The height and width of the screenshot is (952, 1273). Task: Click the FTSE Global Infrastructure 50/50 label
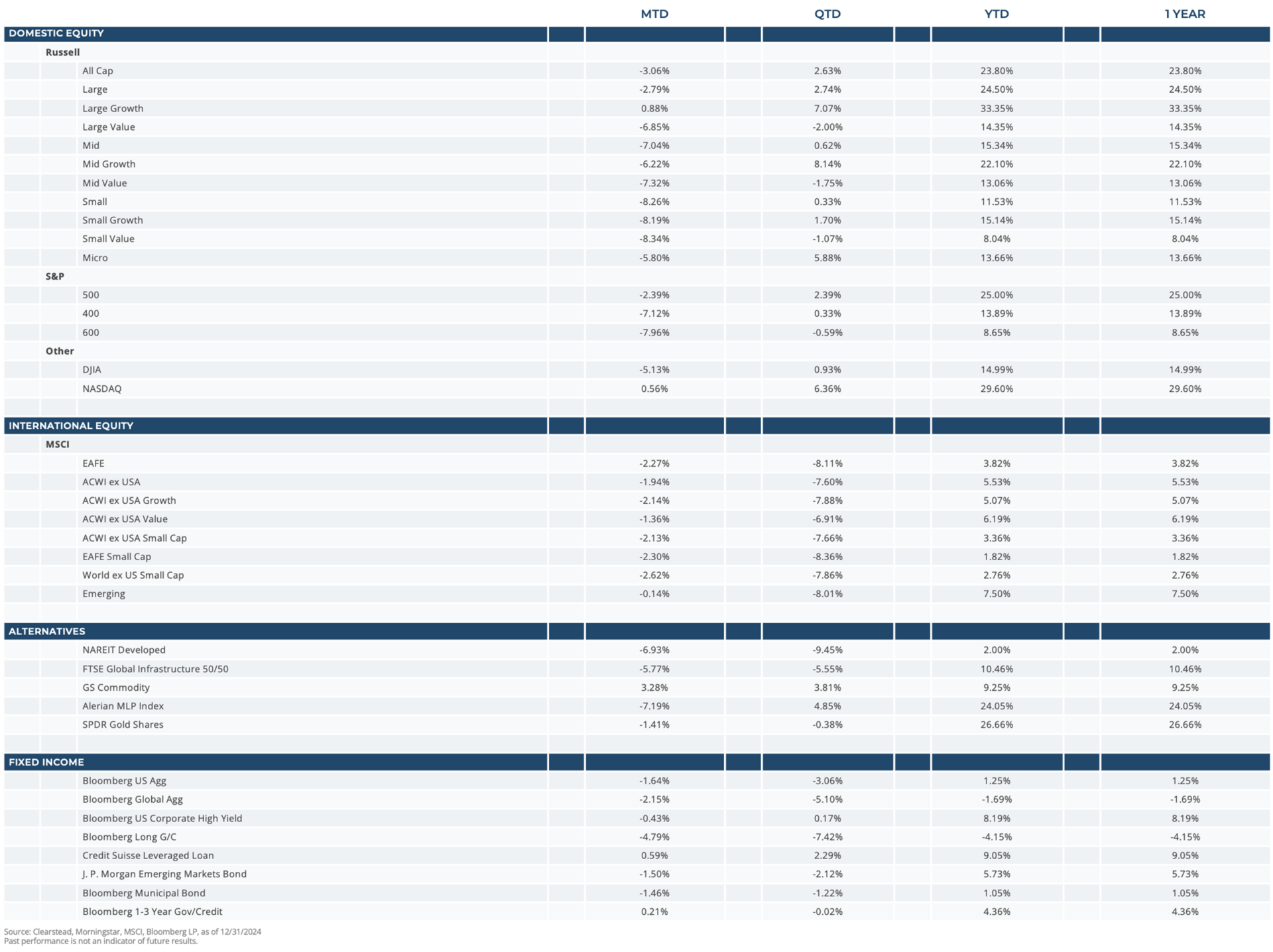155,669
